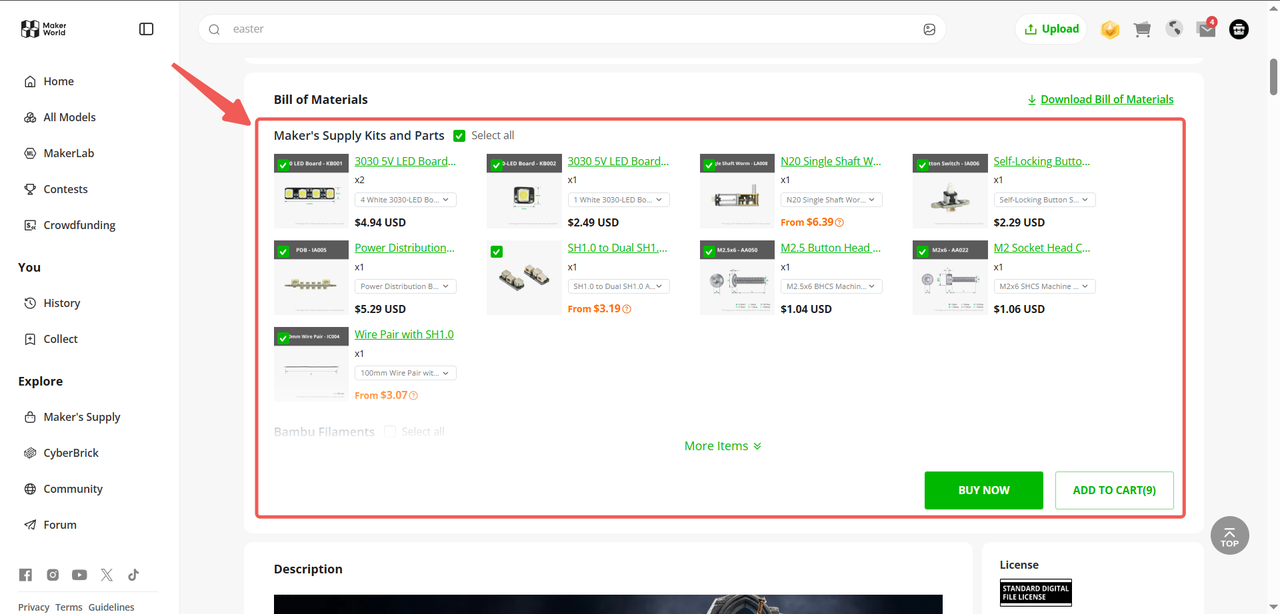
Task: Open the SH1.0 to Dual SH1.0 variant dropdown
Action: pos(618,286)
